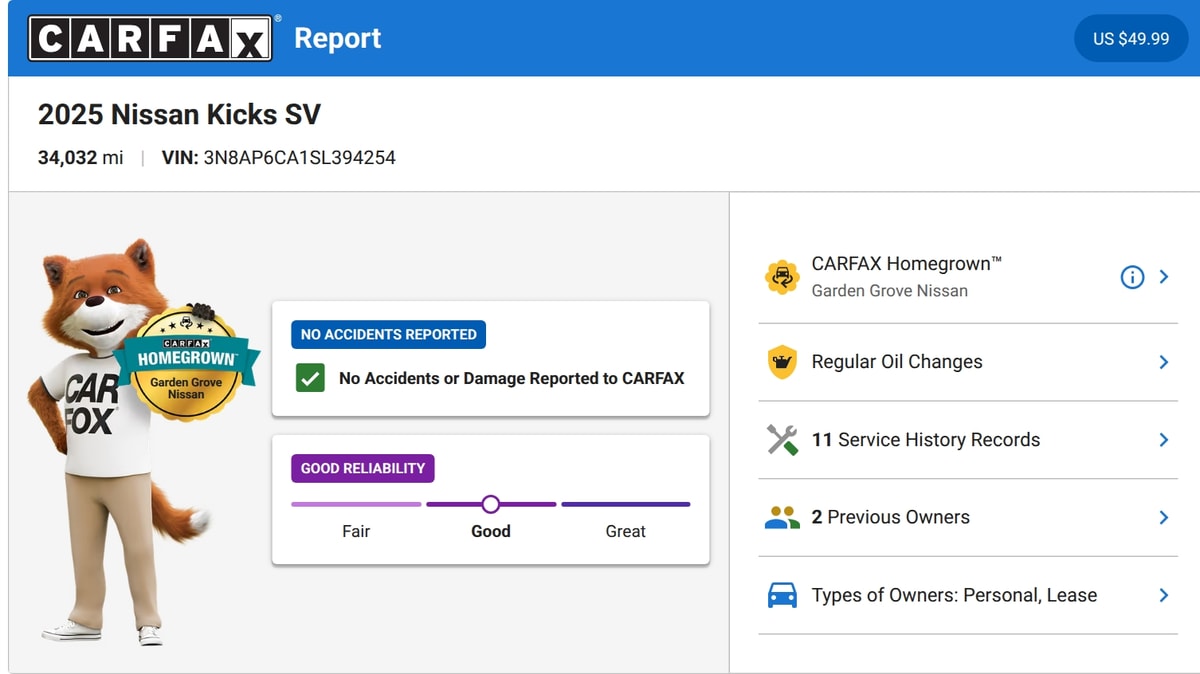Click the NO ACCIDENTS REPORTED blue label
This screenshot has height=674, width=1200.
click(388, 334)
